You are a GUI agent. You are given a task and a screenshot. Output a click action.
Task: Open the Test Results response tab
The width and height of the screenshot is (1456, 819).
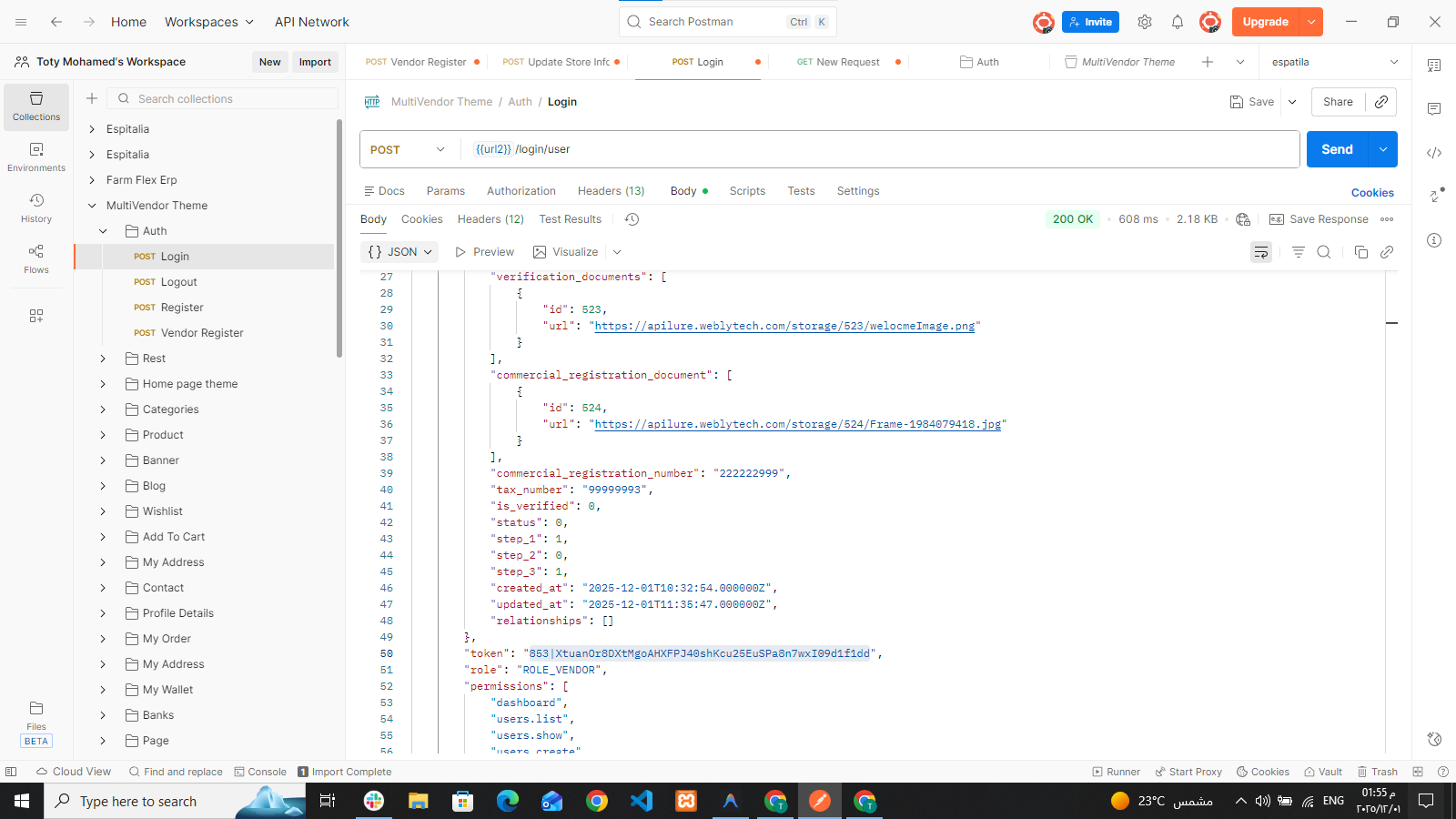click(570, 219)
